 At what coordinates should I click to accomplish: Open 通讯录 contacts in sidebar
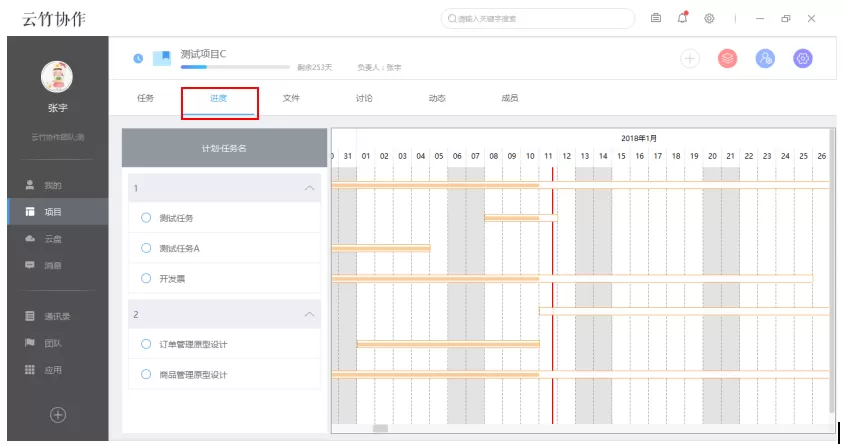click(x=58, y=316)
